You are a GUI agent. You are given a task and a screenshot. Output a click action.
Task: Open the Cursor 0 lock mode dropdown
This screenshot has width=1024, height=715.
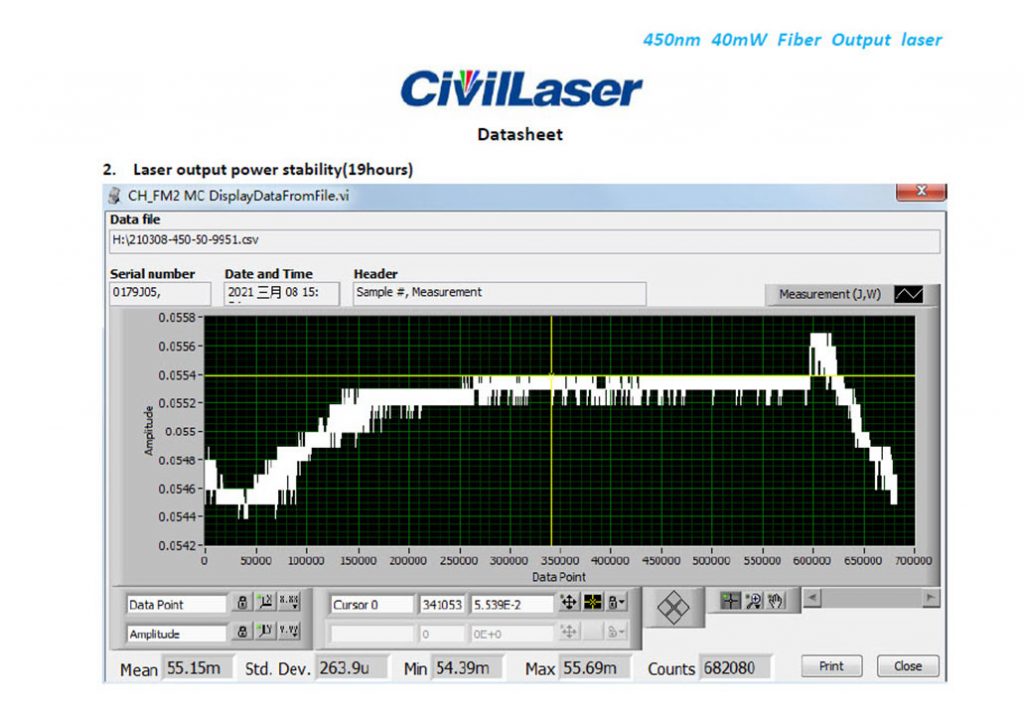pyautogui.click(x=616, y=603)
